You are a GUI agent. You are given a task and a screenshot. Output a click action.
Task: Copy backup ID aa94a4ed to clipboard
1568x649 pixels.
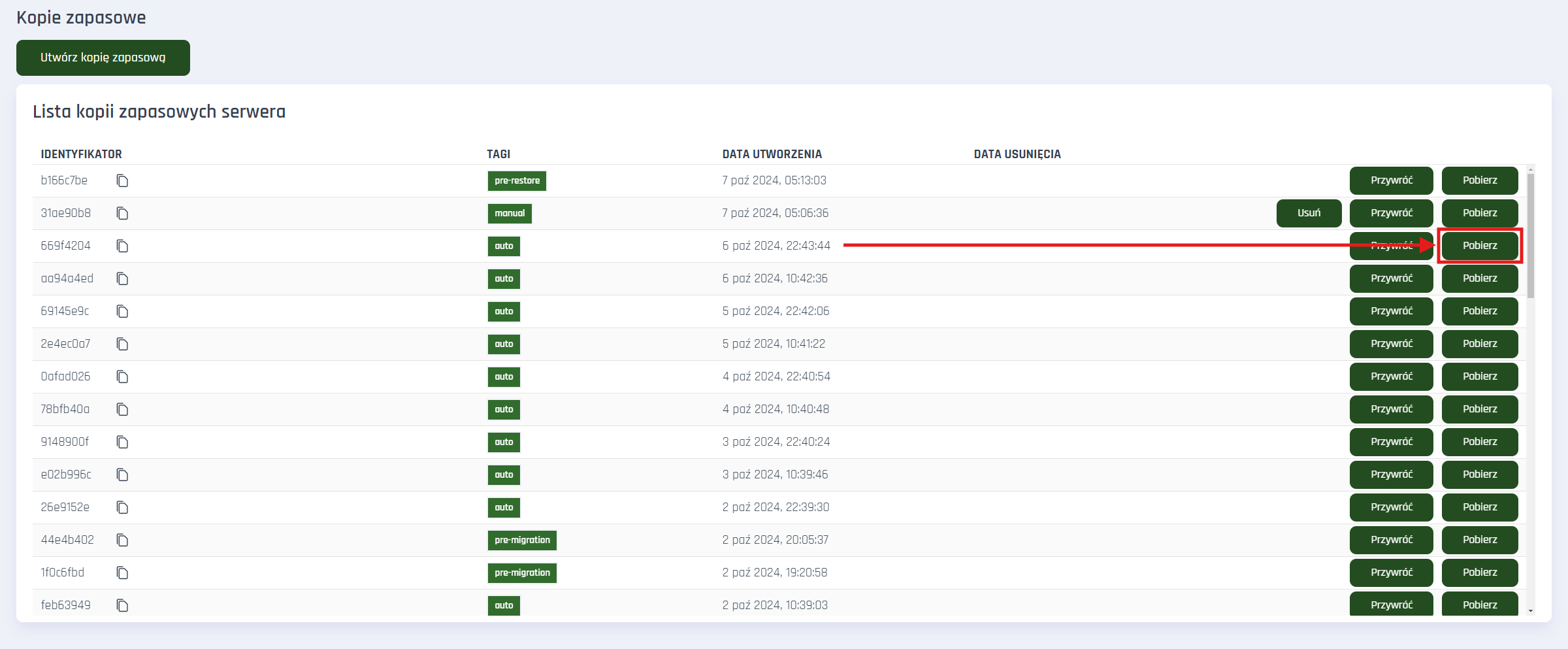122,278
